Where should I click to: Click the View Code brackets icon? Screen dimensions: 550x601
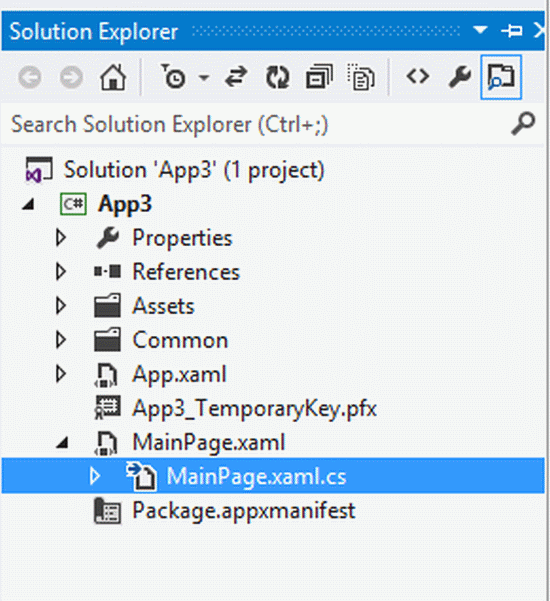coord(418,77)
